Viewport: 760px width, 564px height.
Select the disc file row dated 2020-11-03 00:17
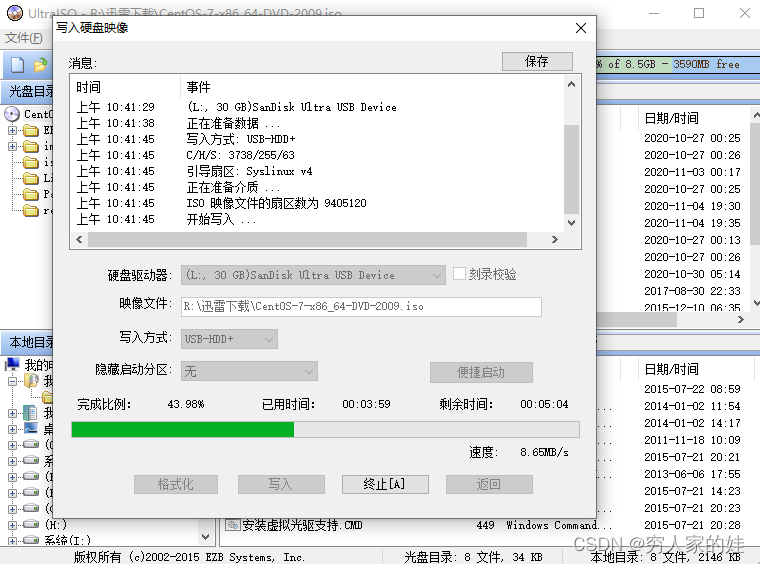coord(692,172)
